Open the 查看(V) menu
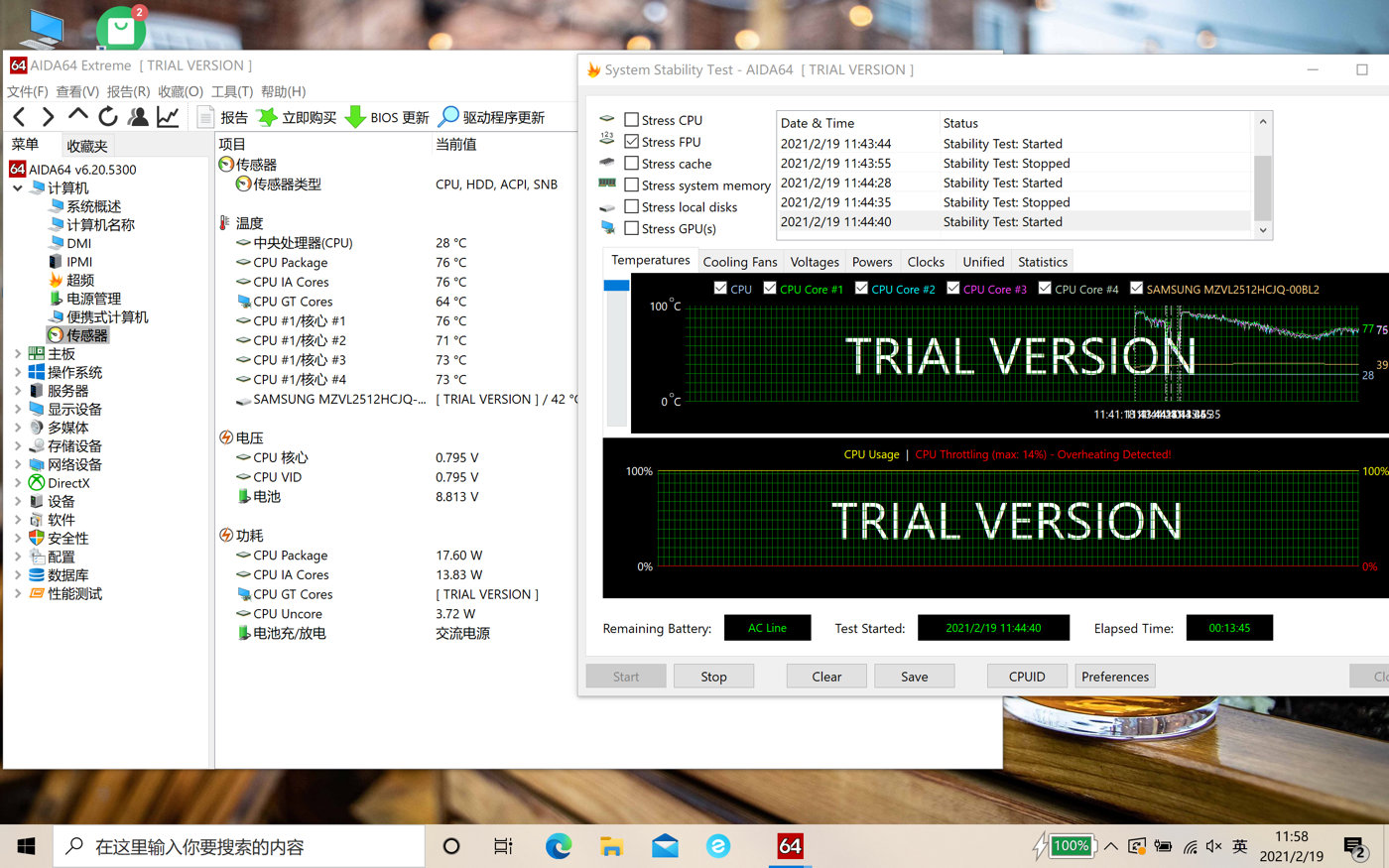The image size is (1389, 868). point(77,91)
